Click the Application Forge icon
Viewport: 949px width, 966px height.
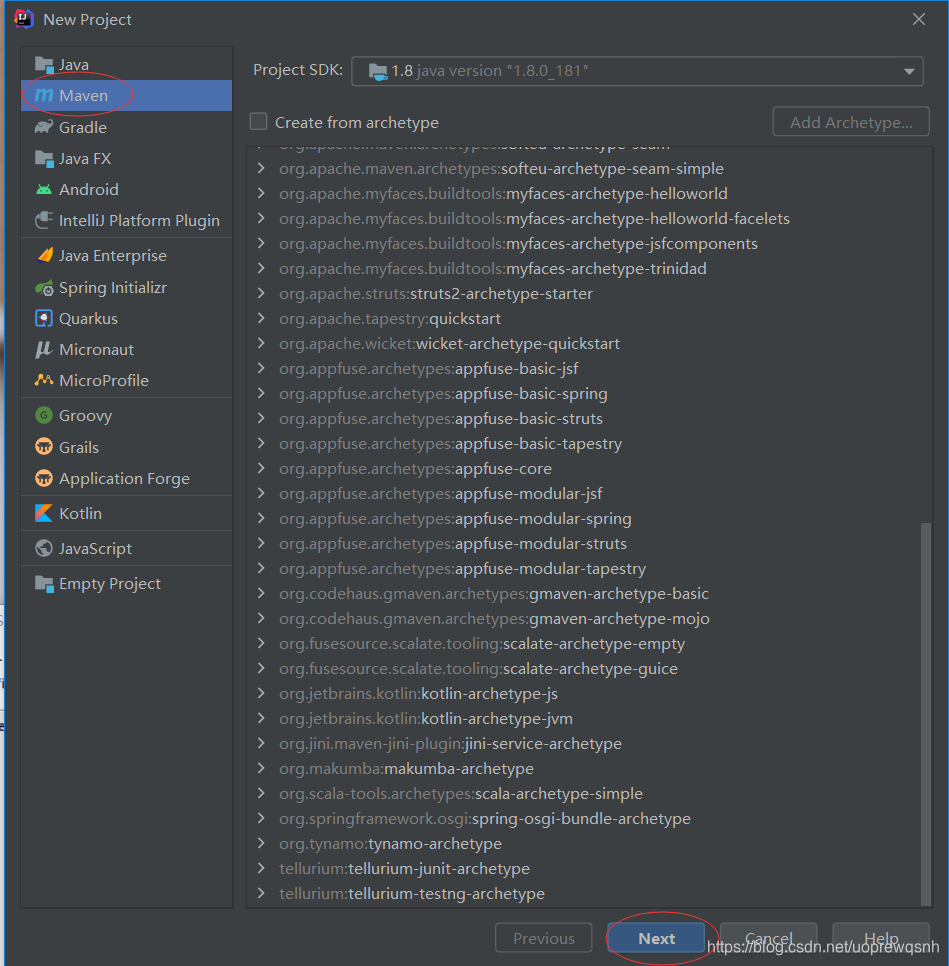[x=44, y=478]
